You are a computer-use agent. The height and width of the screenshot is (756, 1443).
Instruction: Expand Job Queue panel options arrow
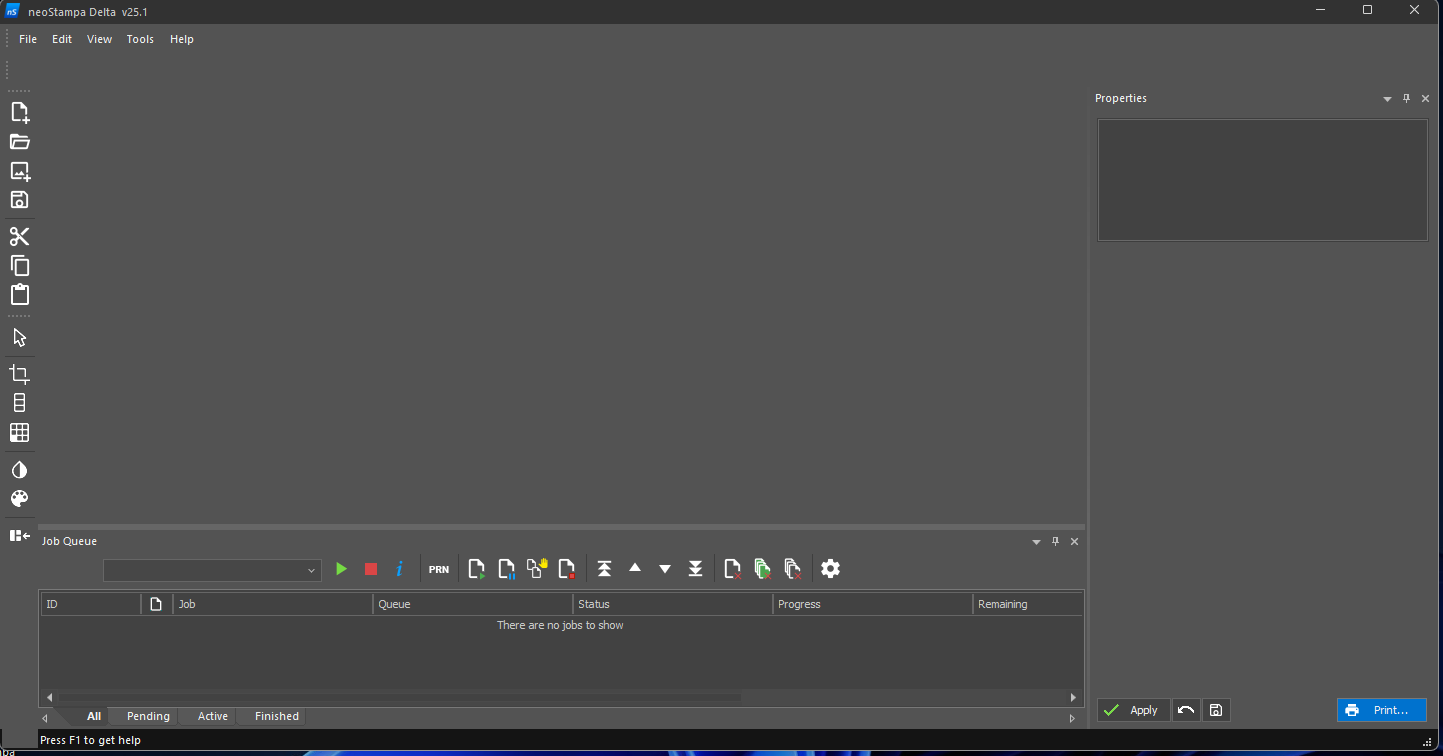point(1036,542)
